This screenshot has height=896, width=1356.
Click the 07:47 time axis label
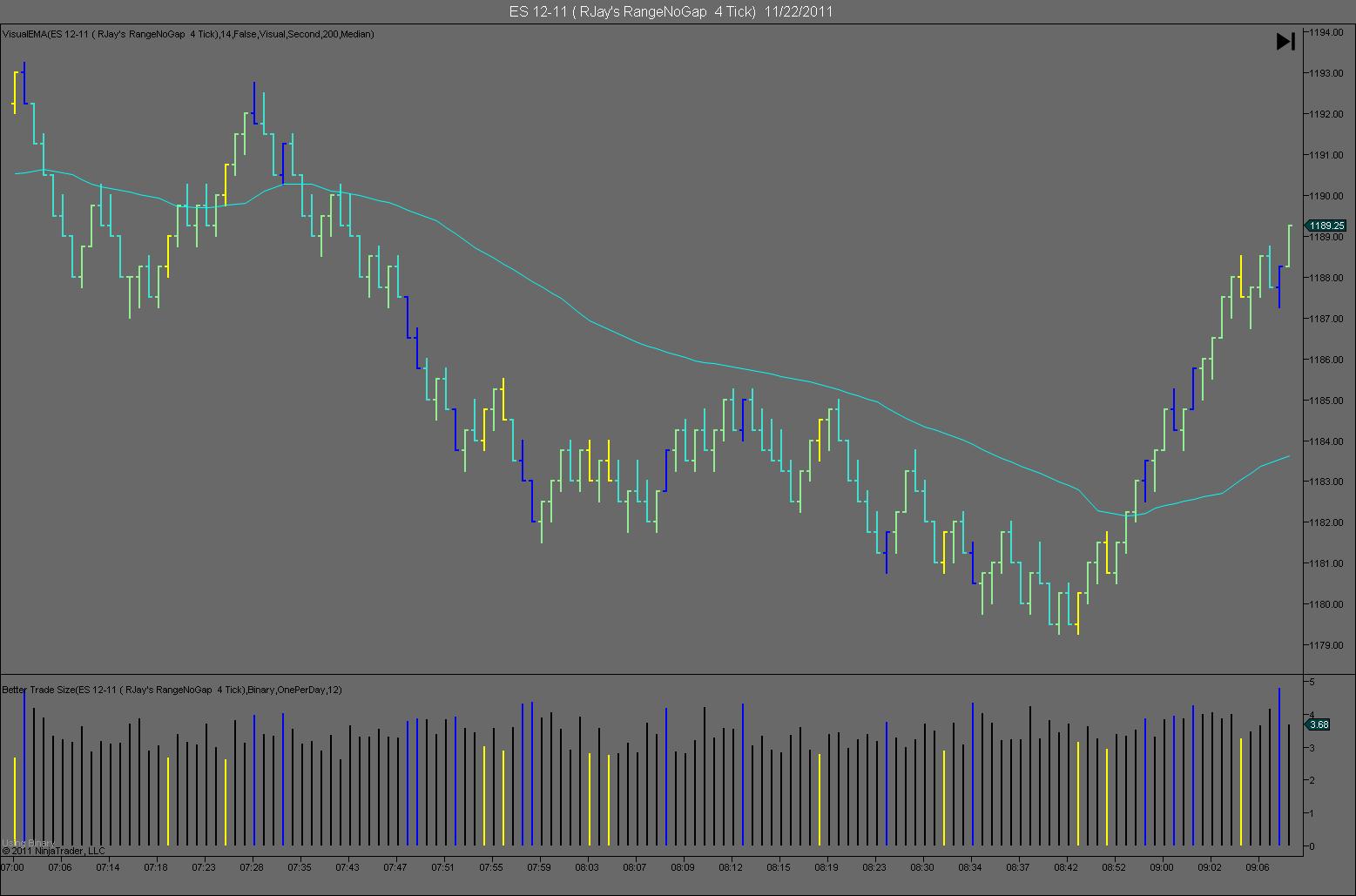tap(395, 867)
